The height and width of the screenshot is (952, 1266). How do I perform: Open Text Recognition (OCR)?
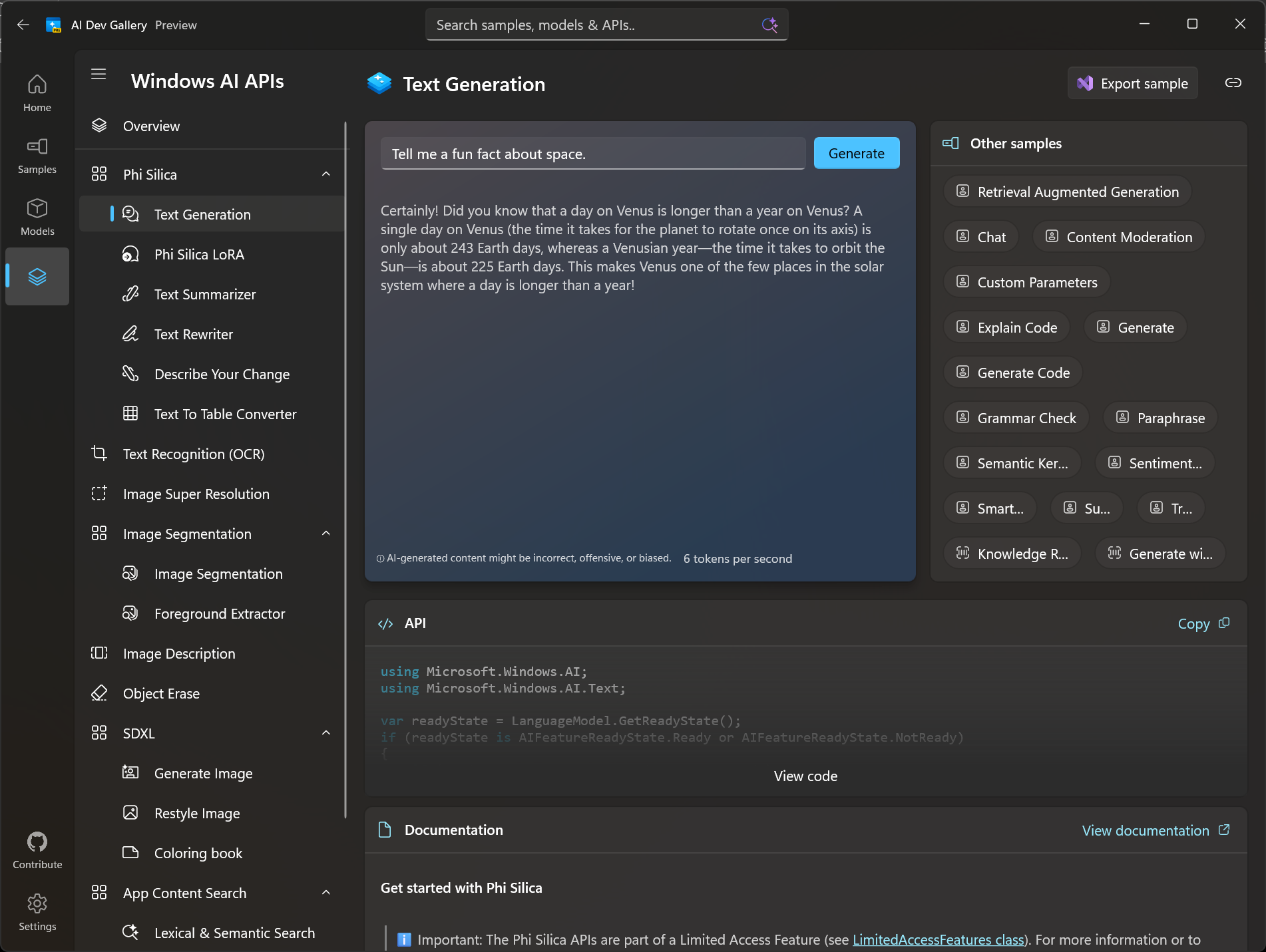click(193, 454)
